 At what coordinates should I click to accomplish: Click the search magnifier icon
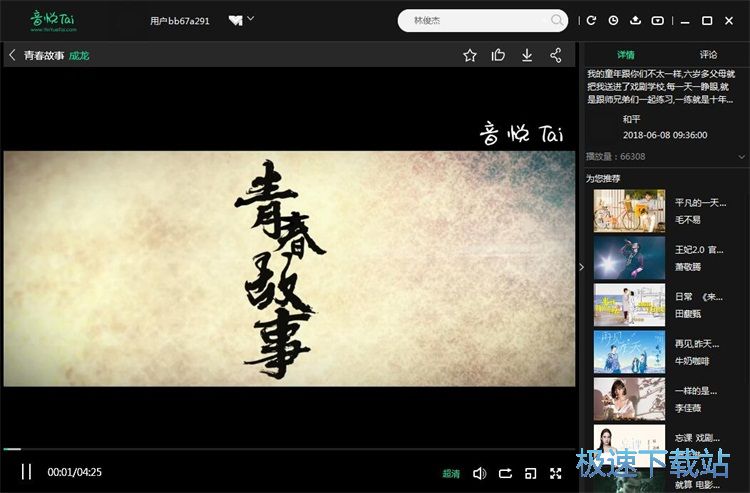pos(556,21)
